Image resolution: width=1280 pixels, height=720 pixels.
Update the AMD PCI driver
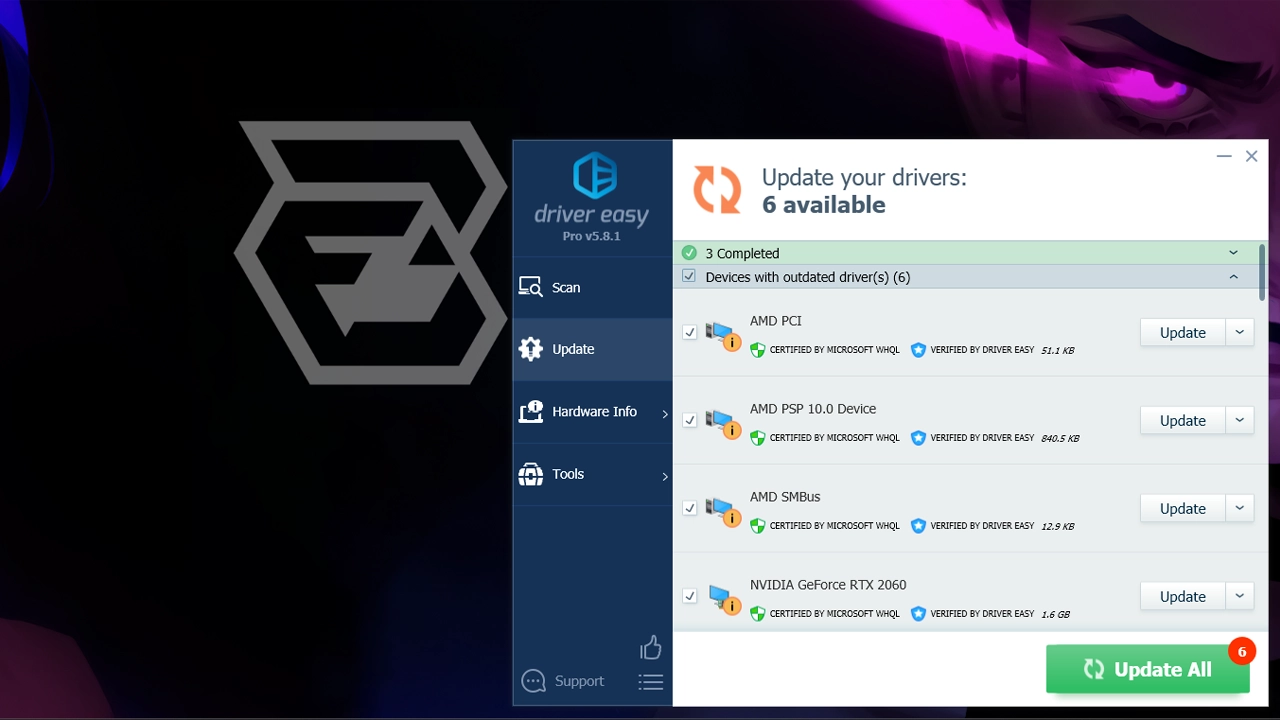tap(1183, 332)
